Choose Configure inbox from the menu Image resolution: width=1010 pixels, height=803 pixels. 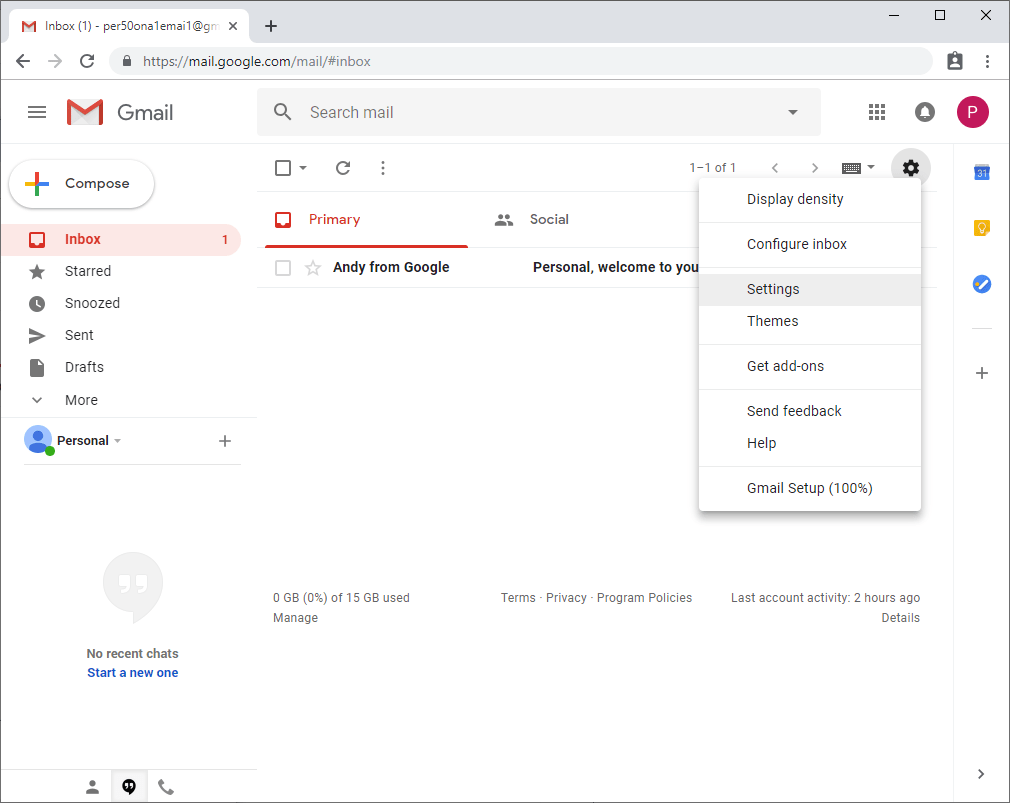810,245
